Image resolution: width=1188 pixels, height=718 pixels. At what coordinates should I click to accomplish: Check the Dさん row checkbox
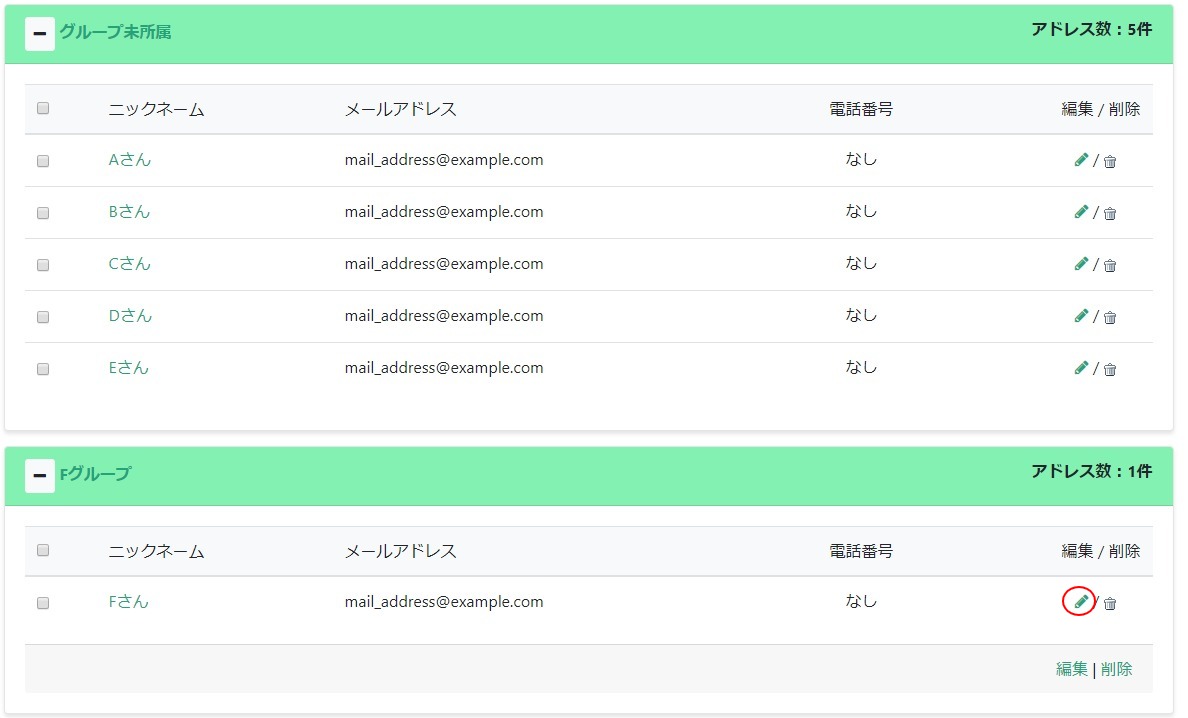click(43, 317)
